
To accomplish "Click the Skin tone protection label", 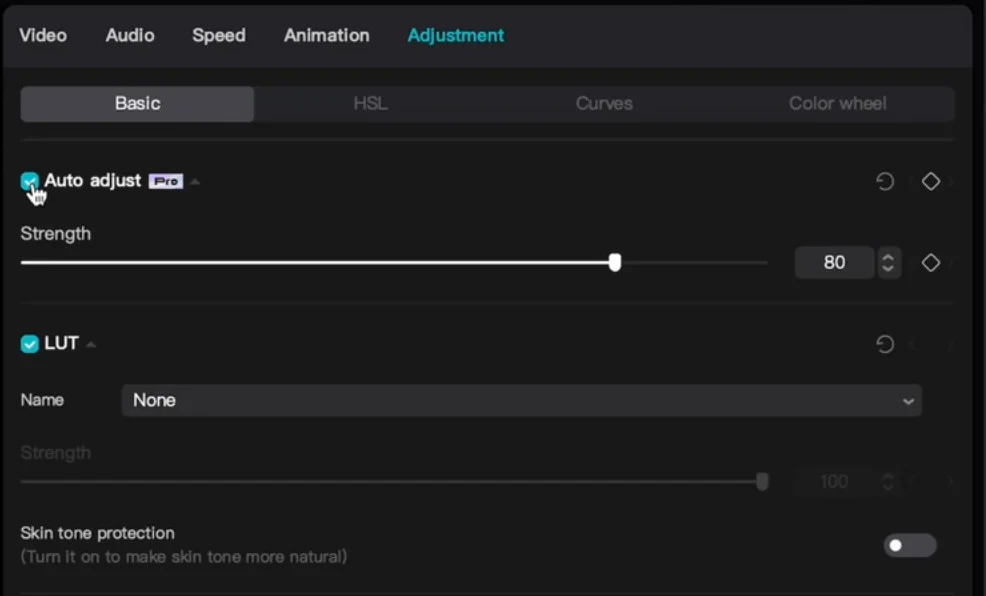I will pos(97,533).
